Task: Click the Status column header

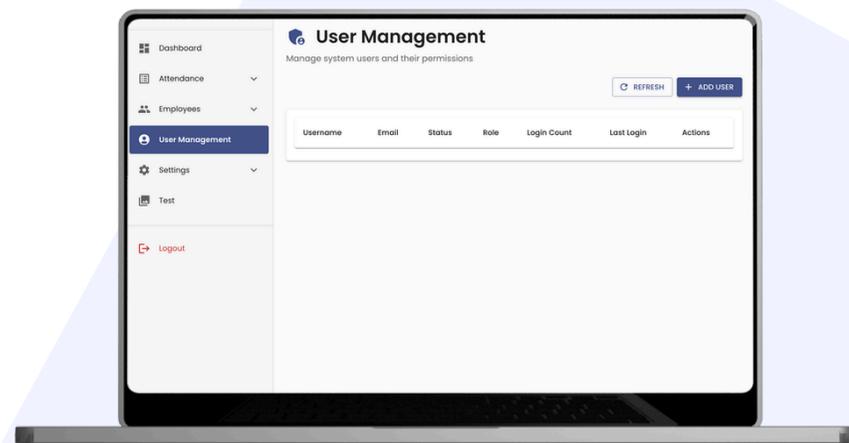Action: [440, 133]
